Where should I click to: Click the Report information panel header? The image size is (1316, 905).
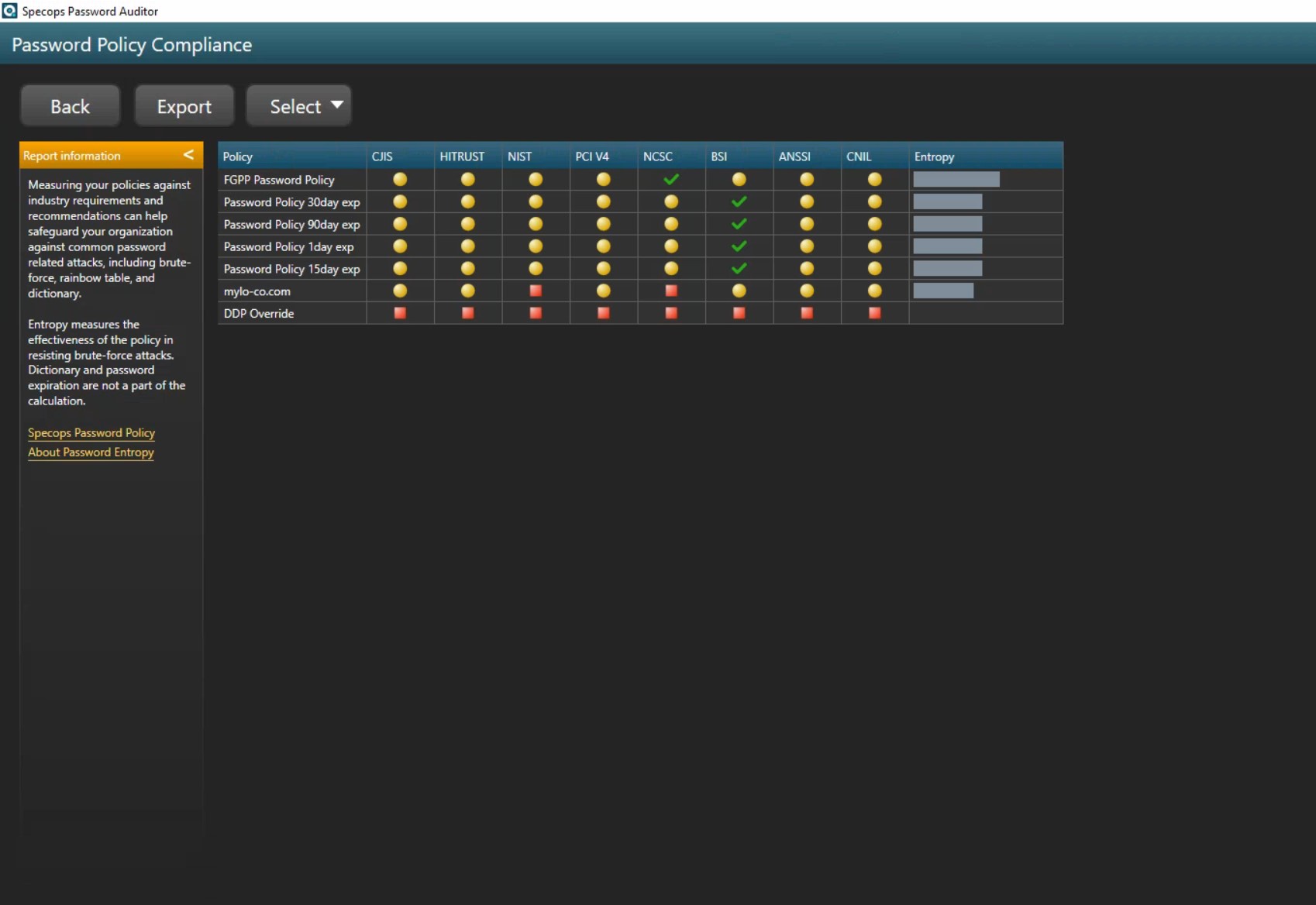111,155
